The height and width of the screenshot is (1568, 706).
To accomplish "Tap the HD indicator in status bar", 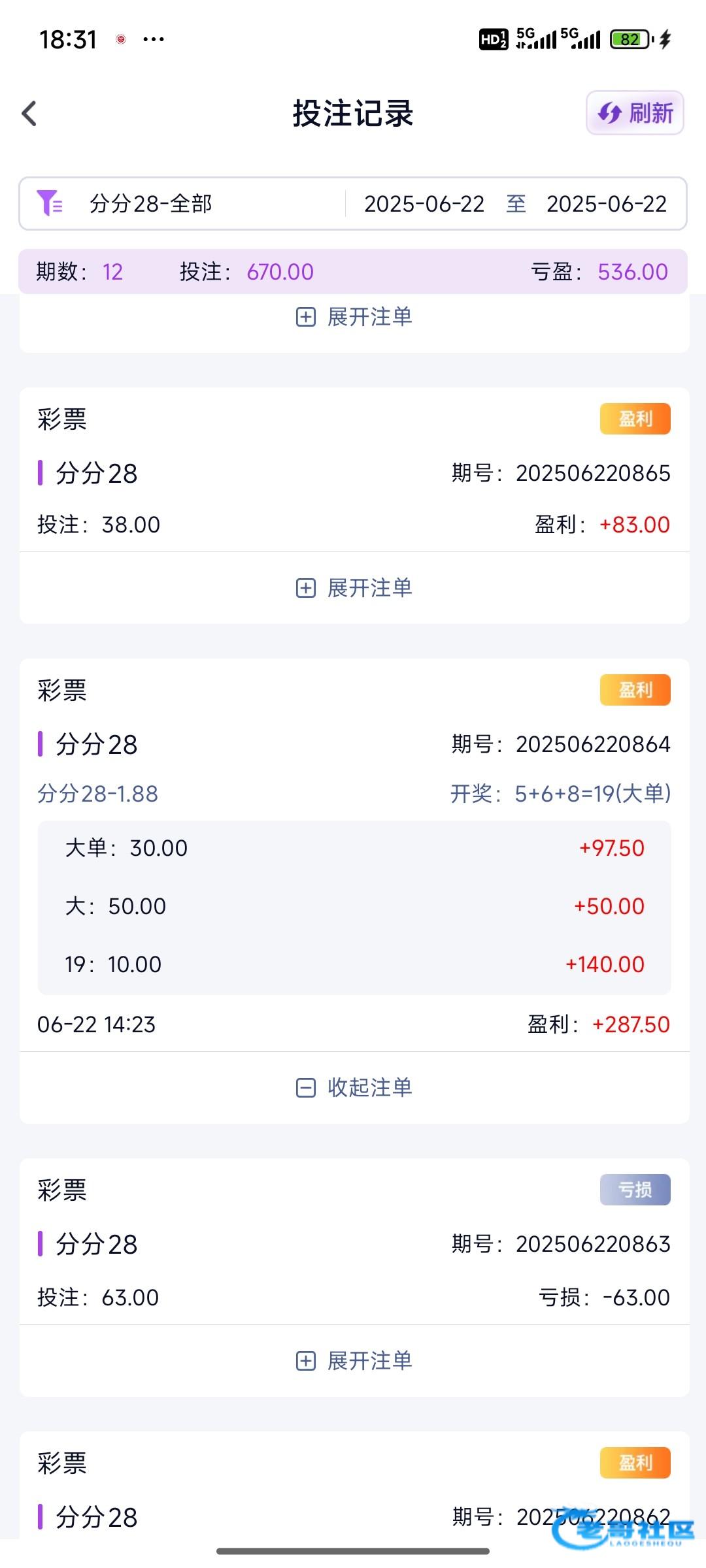I will point(493,39).
